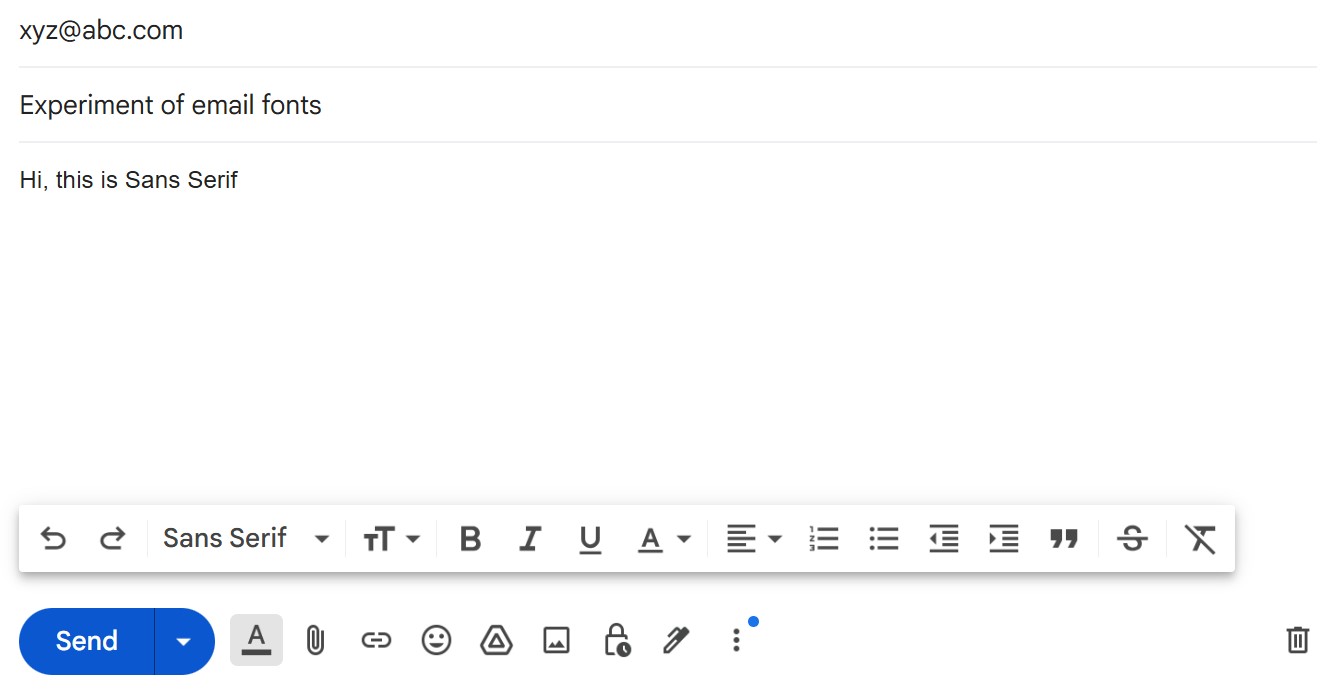This screenshot has height=692, width=1332.
Task: Insert files using Google Drive
Action: pyautogui.click(x=497, y=640)
